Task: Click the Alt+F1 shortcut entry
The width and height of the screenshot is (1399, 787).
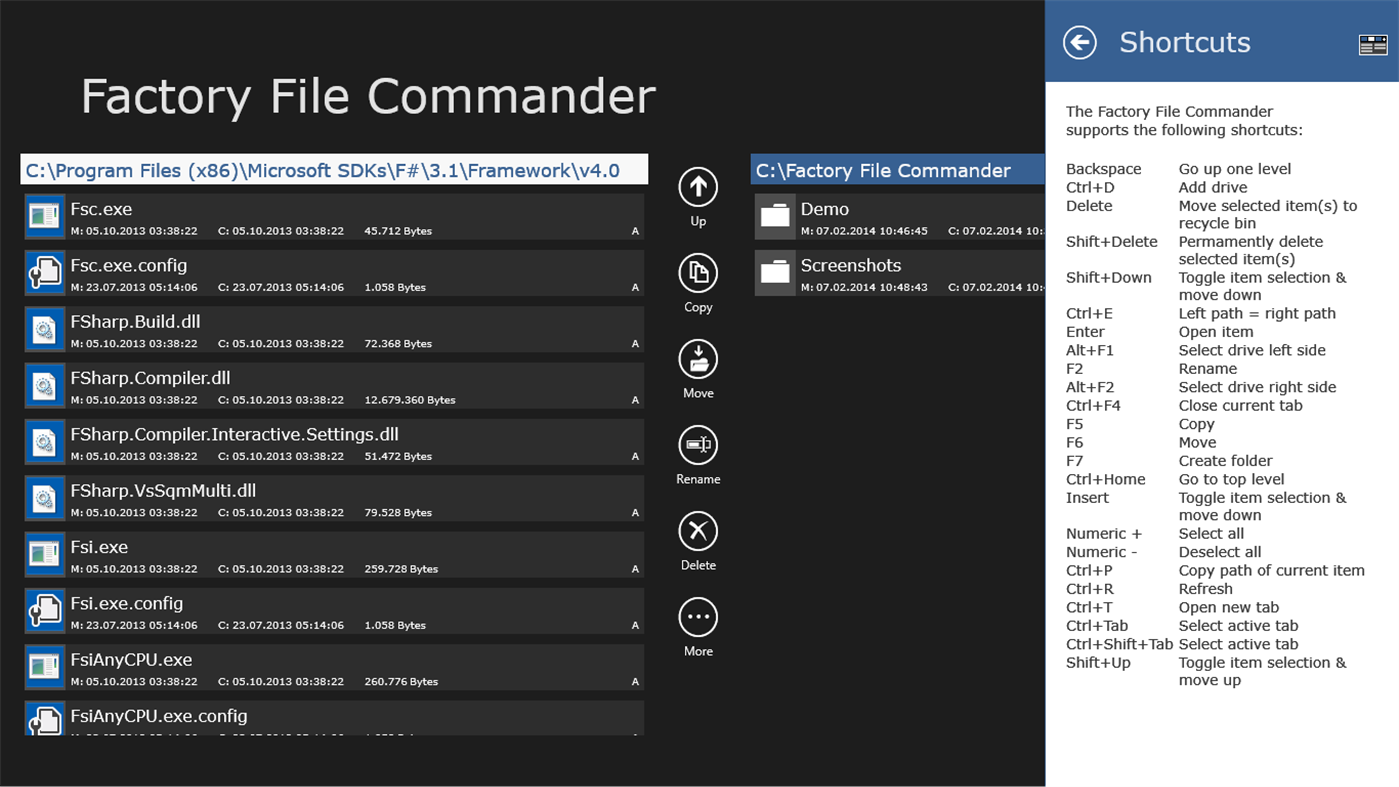Action: (x=1090, y=351)
